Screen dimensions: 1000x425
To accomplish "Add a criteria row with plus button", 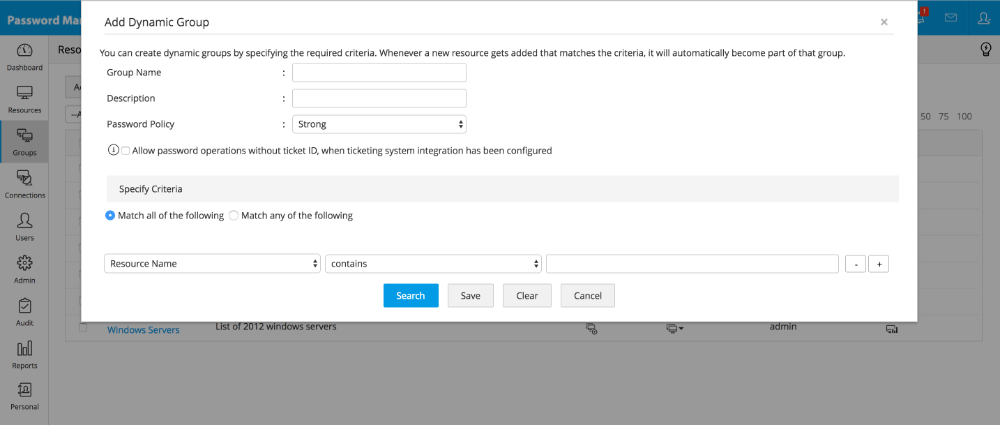I will click(878, 264).
